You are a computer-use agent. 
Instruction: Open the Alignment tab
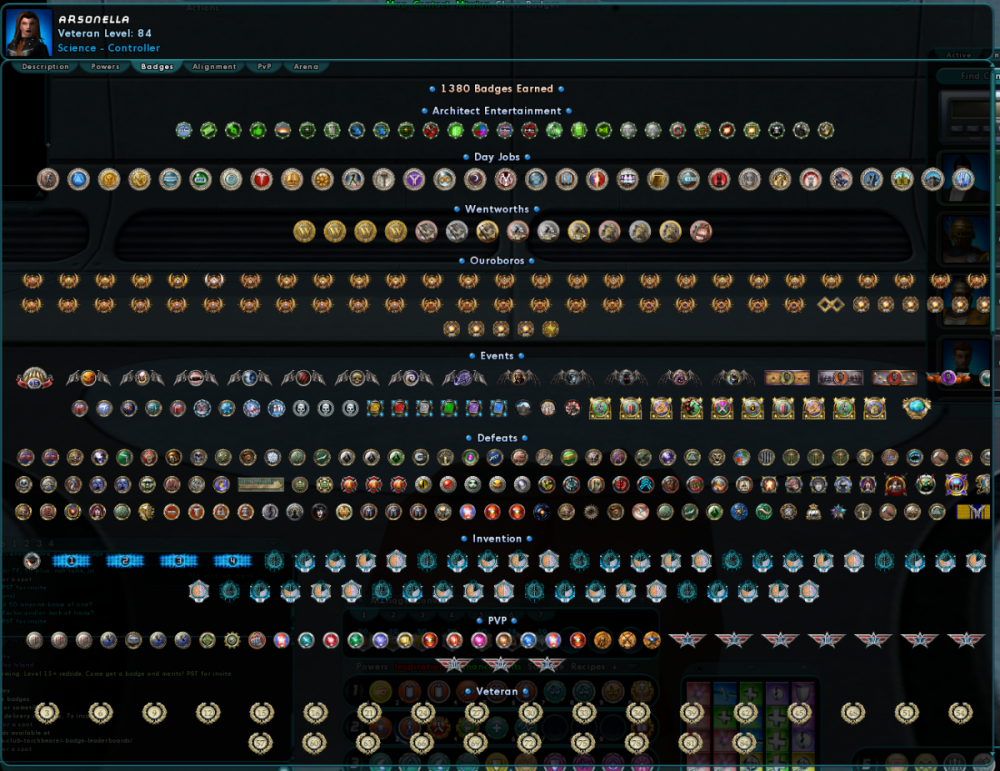pos(216,66)
